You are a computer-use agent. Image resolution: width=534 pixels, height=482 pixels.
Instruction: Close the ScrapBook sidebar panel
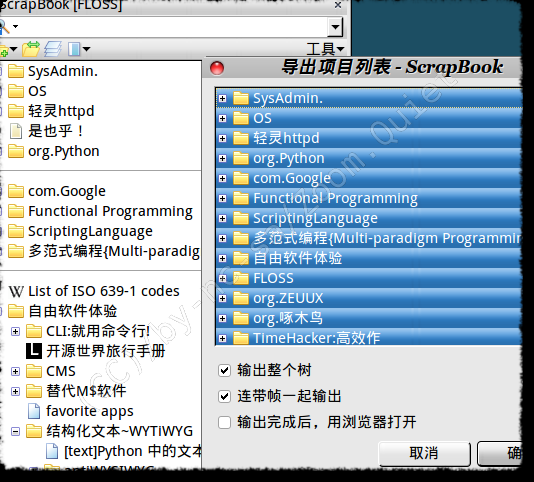click(x=337, y=5)
